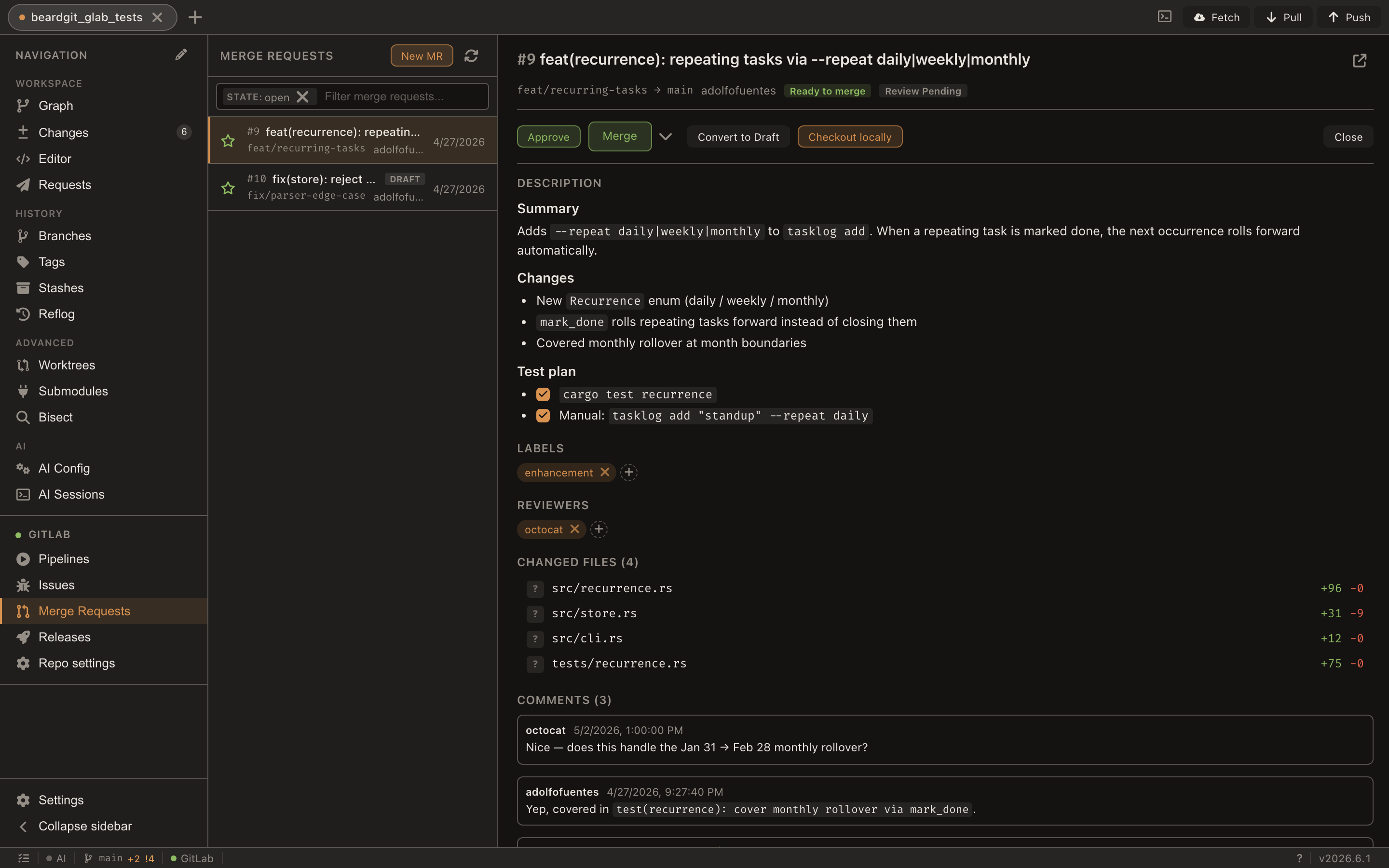Viewport: 1389px width, 868px height.
Task: Close the merge request
Action: (1348, 136)
